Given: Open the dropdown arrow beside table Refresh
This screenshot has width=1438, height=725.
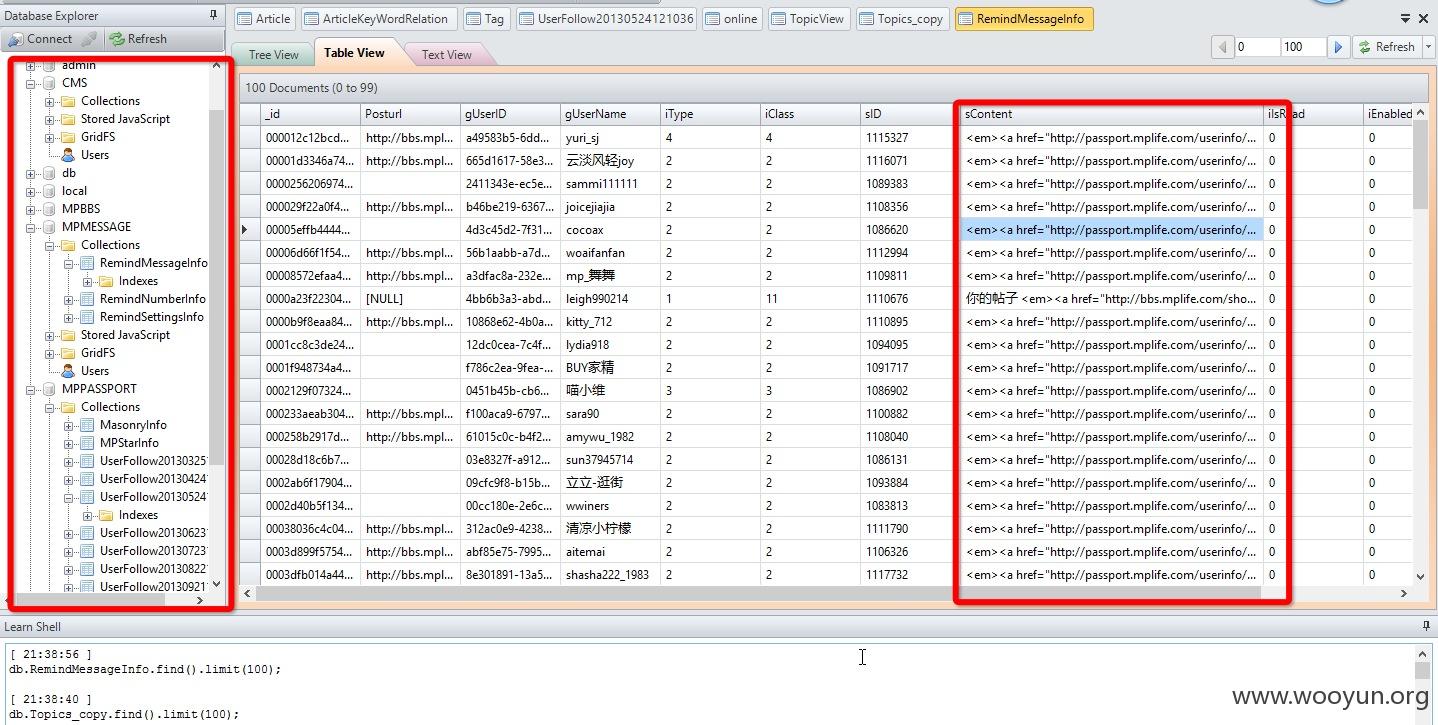Looking at the screenshot, I should pyautogui.click(x=1428, y=47).
